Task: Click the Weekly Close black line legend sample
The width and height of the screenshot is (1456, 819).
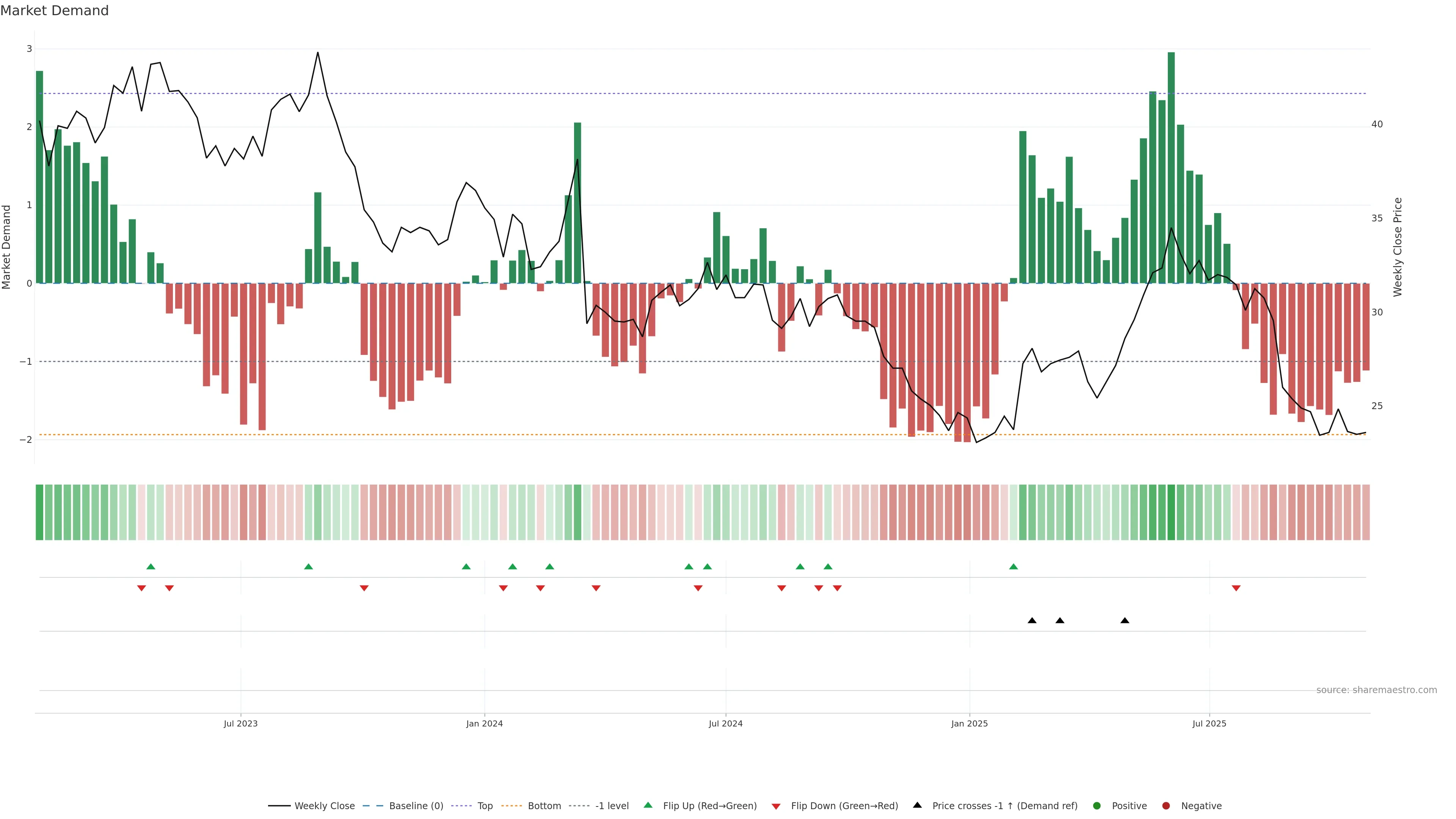Action: tap(279, 805)
